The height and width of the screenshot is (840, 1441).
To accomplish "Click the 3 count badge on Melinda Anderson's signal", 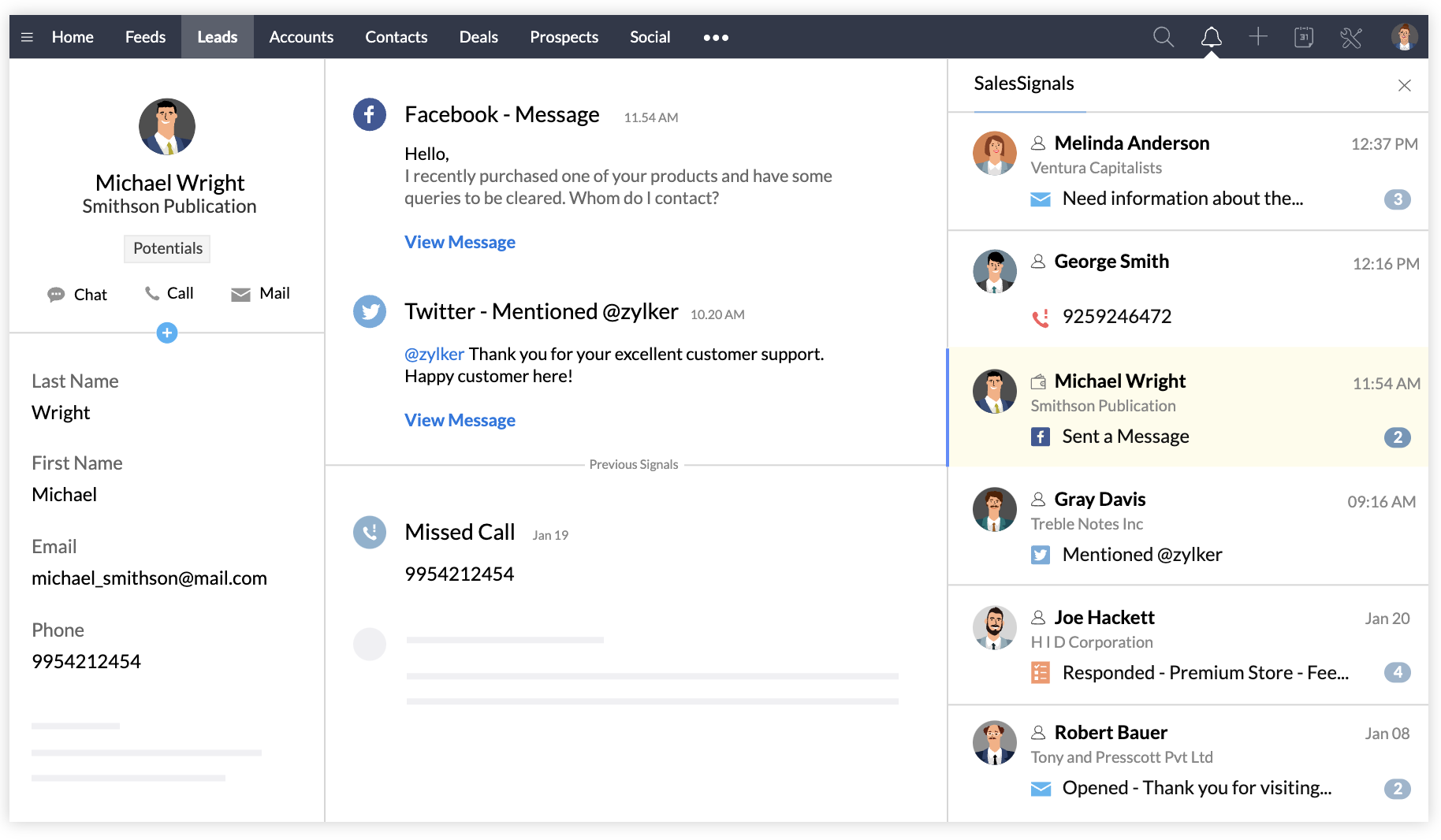I will (x=1398, y=199).
